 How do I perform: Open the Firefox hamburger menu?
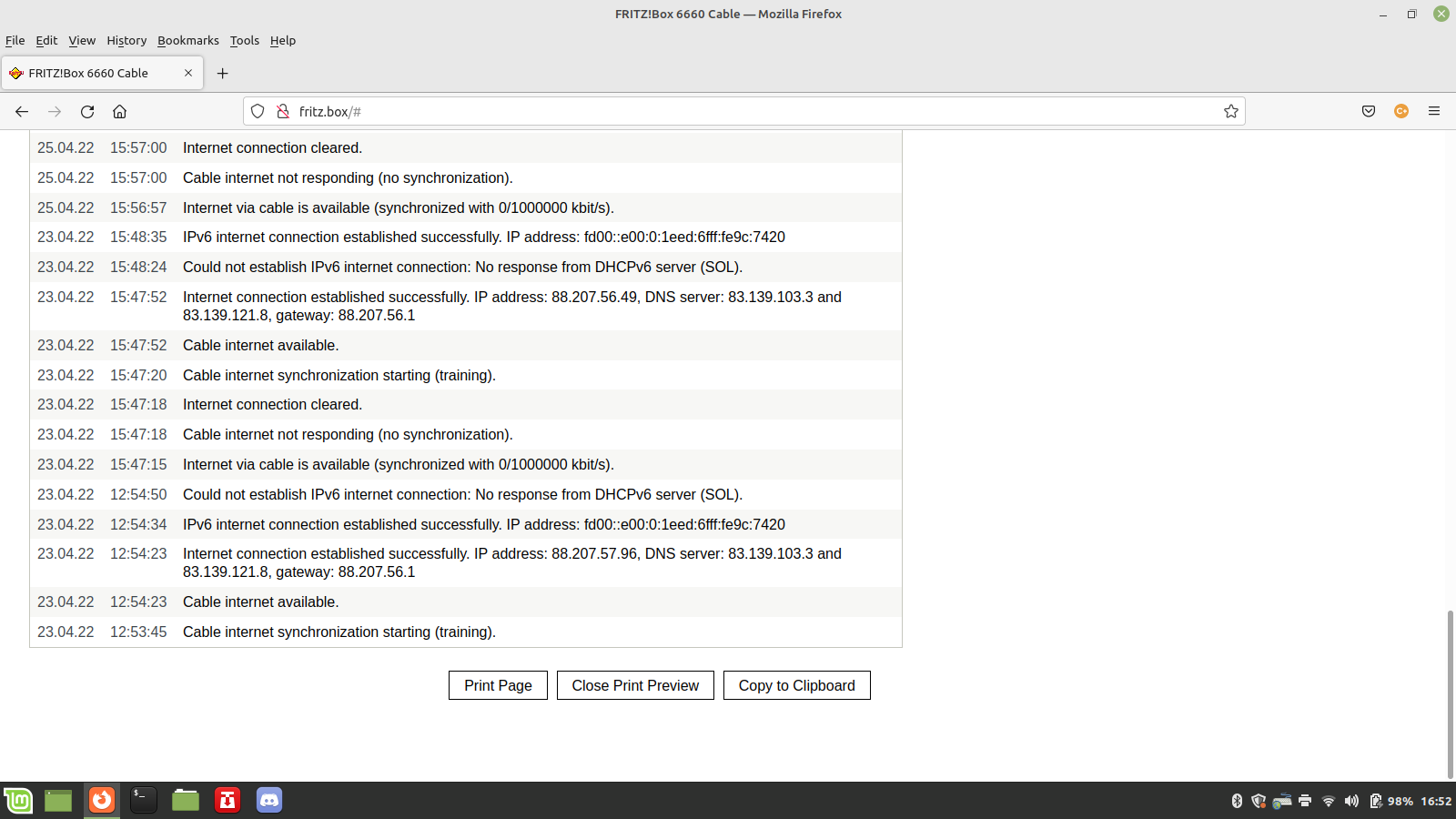tap(1434, 111)
